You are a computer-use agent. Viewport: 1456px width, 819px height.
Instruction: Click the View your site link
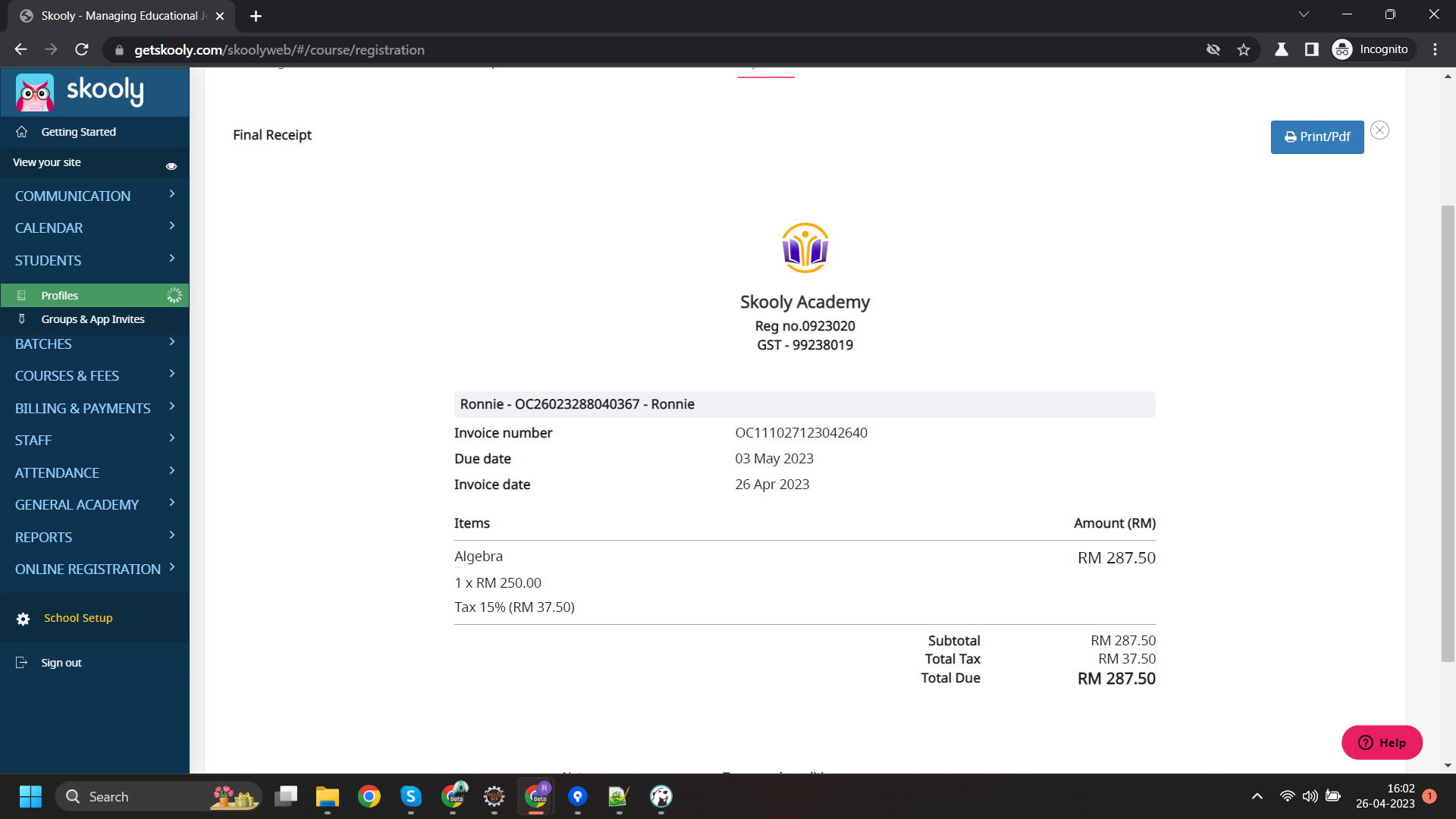point(46,162)
